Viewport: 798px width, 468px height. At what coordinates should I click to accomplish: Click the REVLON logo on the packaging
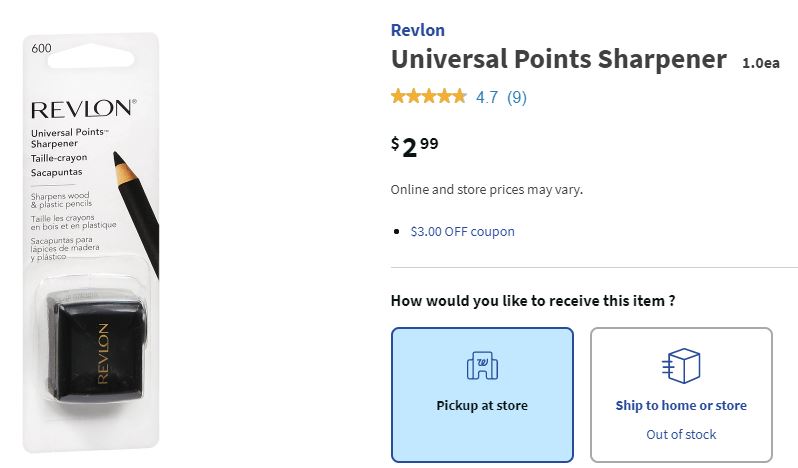[81, 108]
